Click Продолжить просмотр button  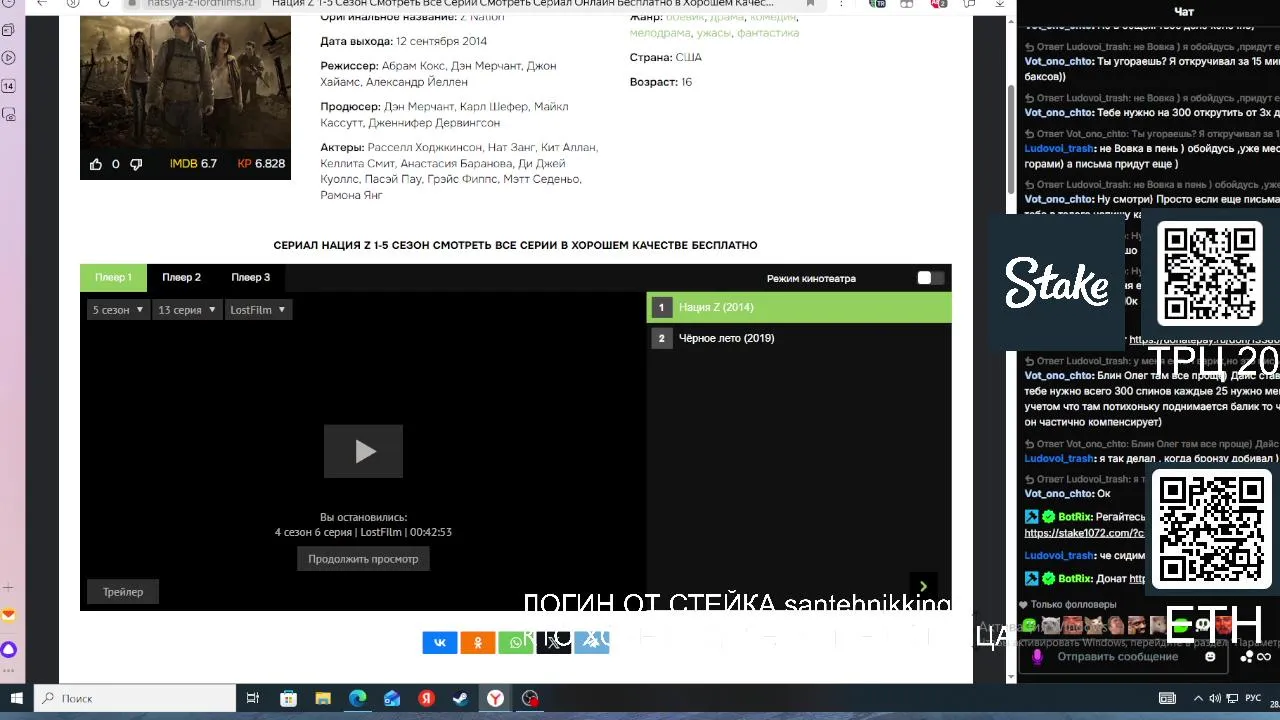click(363, 559)
